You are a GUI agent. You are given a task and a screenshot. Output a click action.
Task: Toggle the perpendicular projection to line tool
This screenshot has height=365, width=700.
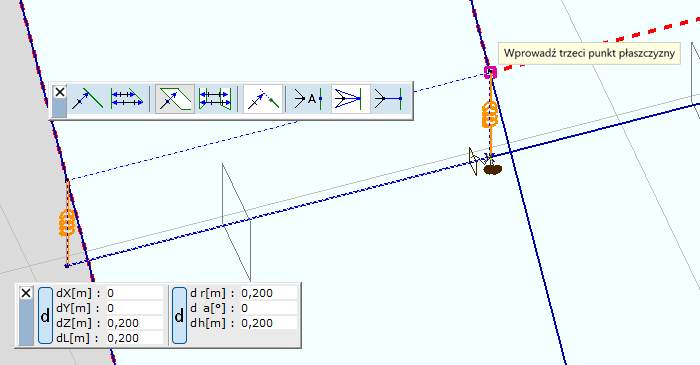pyautogui.click(x=263, y=99)
